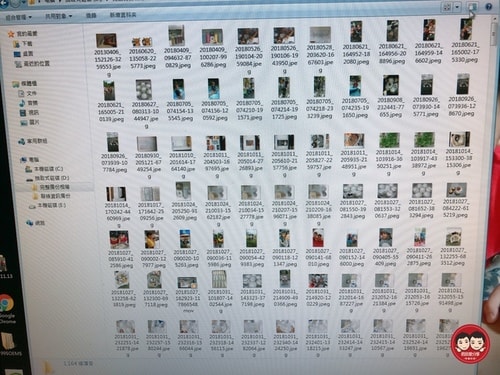500x375 pixels.
Task: Open the 共用對象 (Share with) dropdown
Action: (x=58, y=16)
